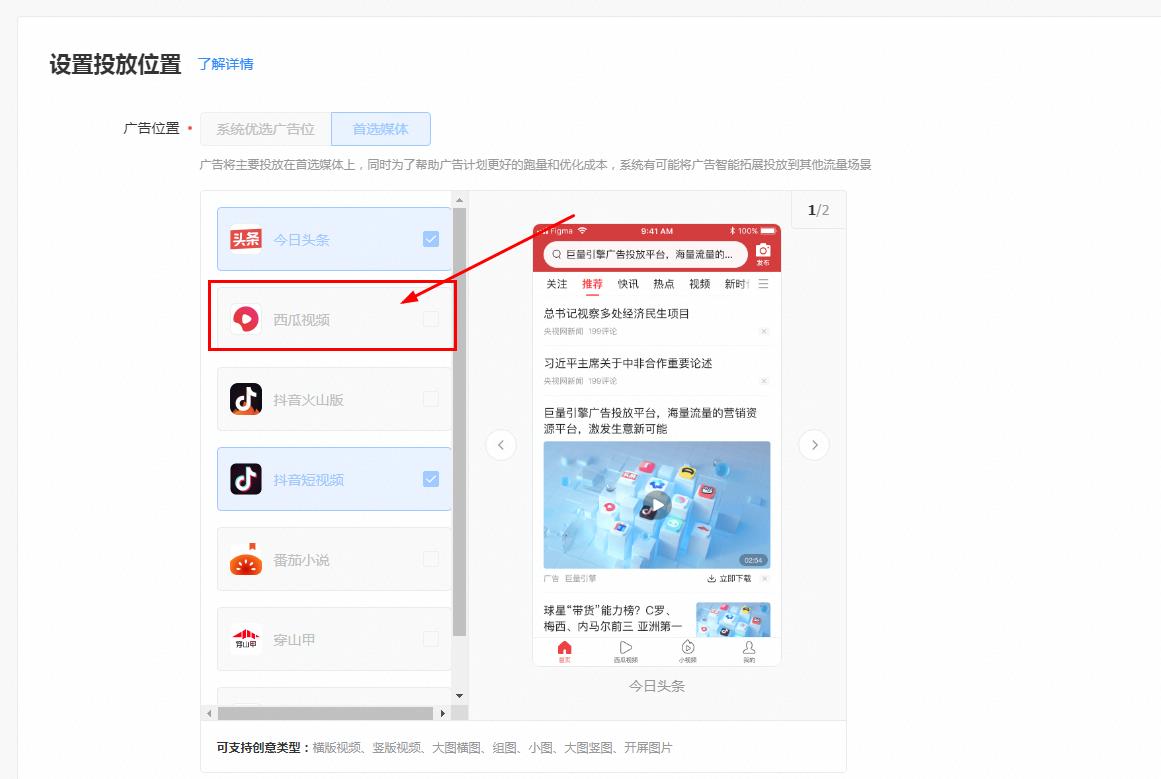Open the 球星带货能力榜 article thumbnail
Image resolution: width=1161 pixels, height=779 pixels.
pos(733,619)
